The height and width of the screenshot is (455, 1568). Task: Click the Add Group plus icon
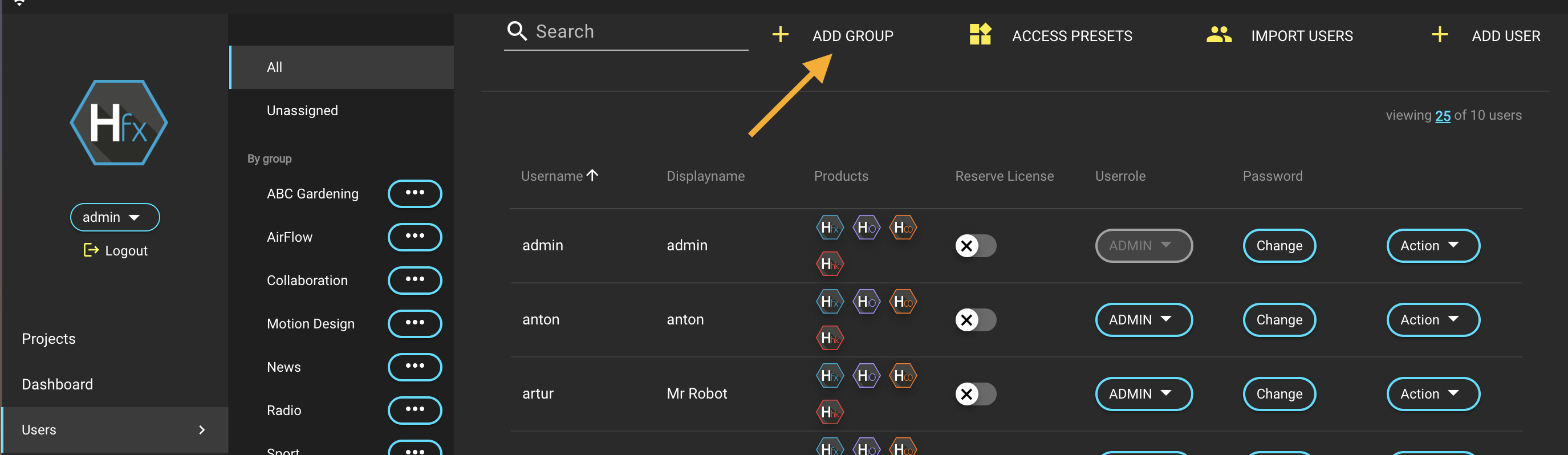(780, 35)
